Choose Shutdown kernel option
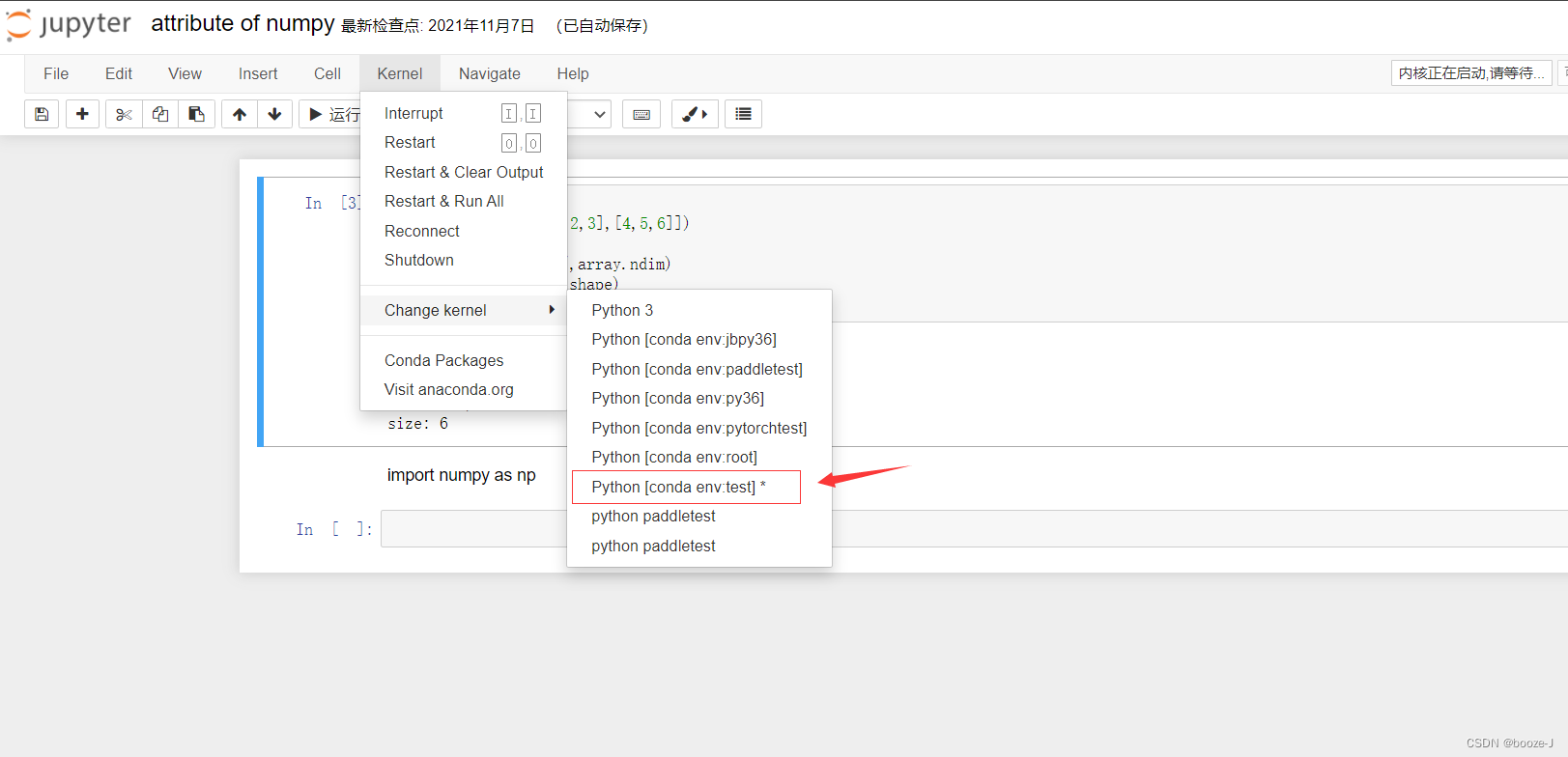This screenshot has height=757, width=1568. click(x=463, y=260)
